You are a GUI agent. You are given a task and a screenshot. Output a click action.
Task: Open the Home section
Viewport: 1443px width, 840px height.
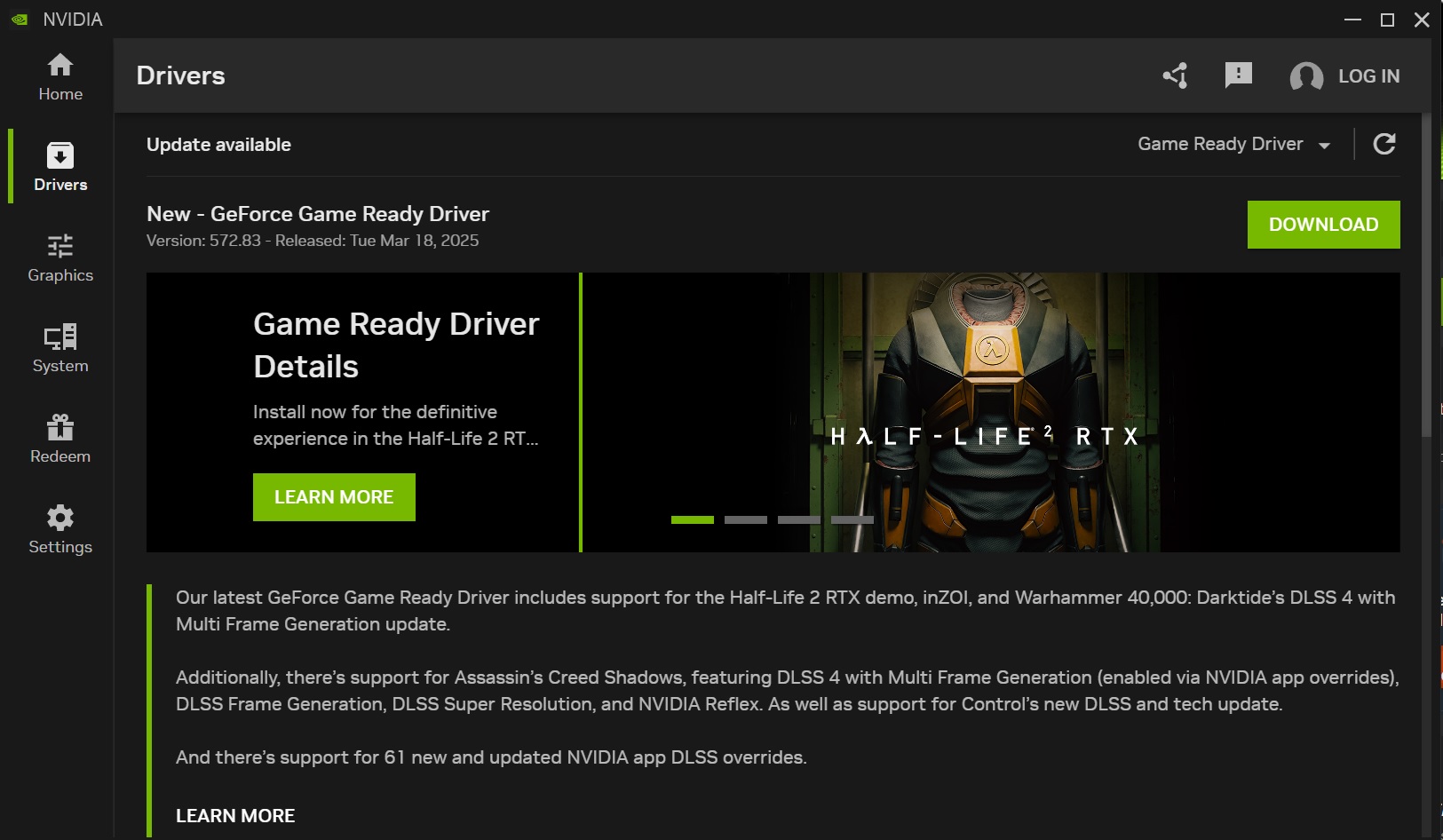[x=59, y=76]
